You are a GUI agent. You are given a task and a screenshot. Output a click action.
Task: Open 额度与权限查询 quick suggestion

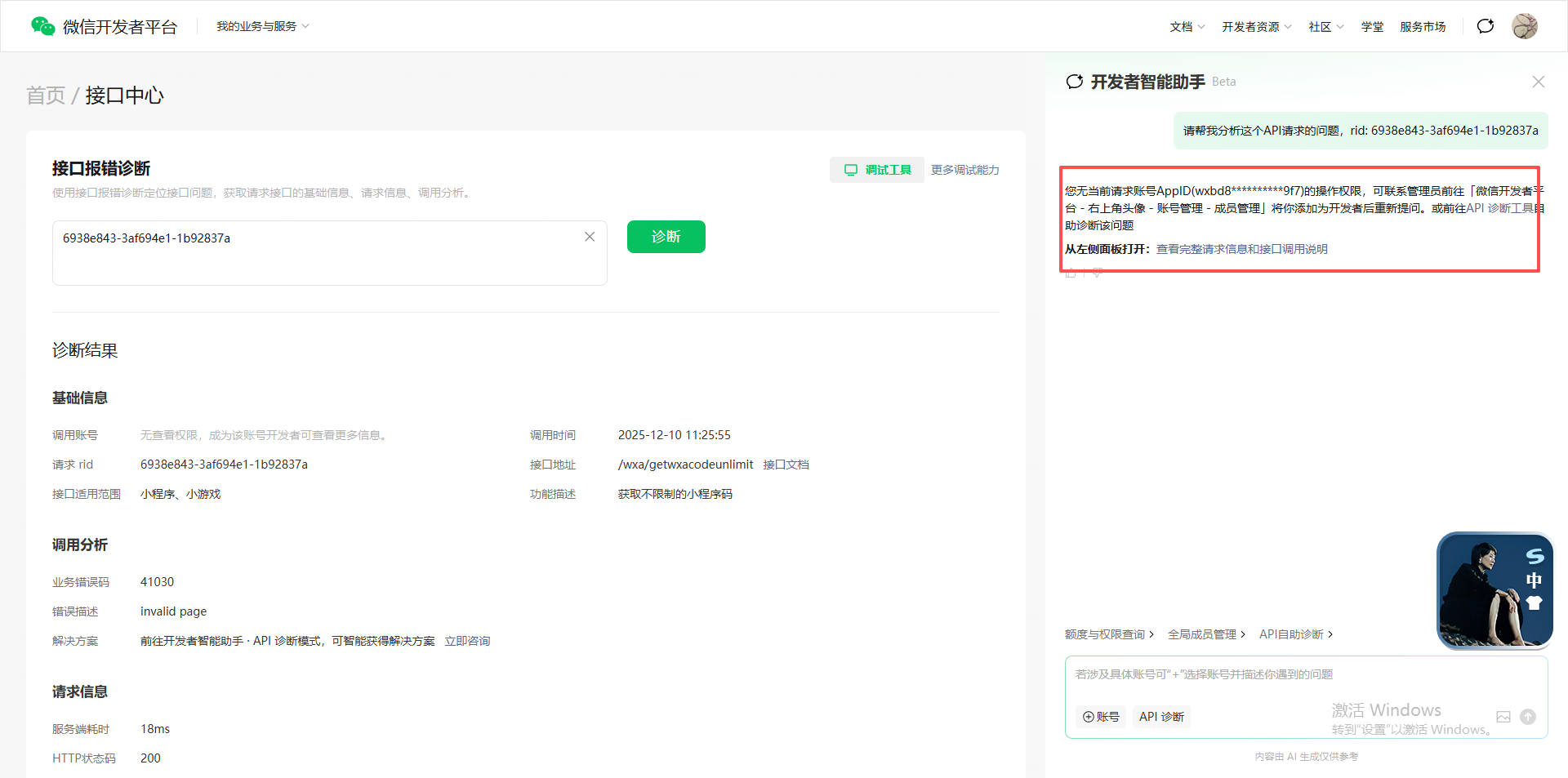tap(1110, 634)
